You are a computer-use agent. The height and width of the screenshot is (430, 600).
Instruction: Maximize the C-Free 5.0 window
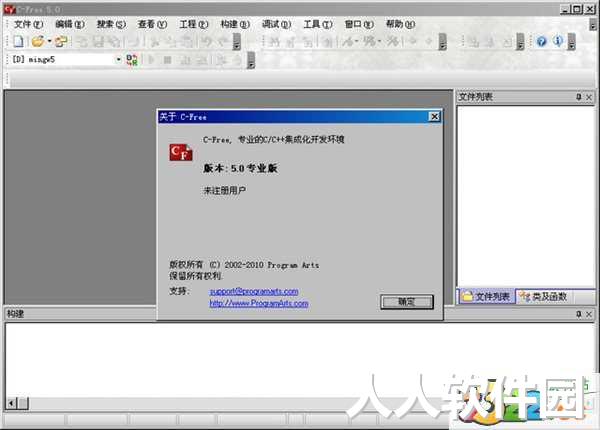(x=577, y=9)
